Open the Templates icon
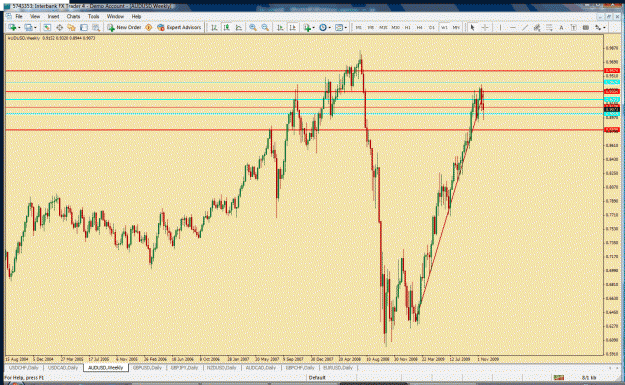Screen dimensions: 625x385 339,28
